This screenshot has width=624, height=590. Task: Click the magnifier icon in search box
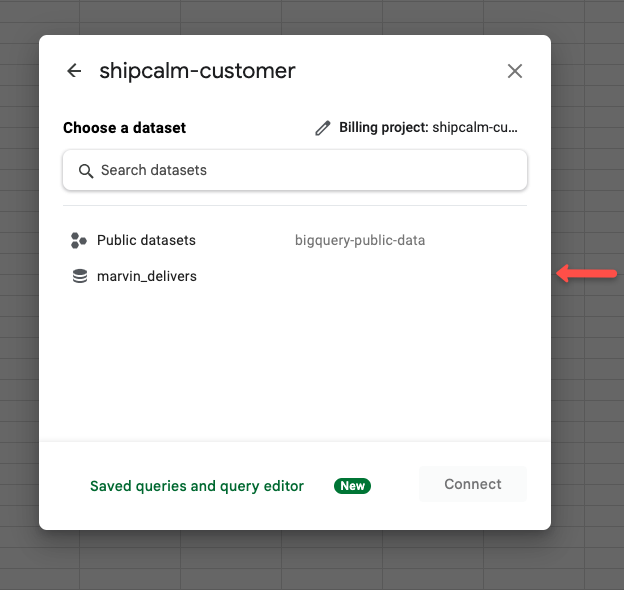86,171
